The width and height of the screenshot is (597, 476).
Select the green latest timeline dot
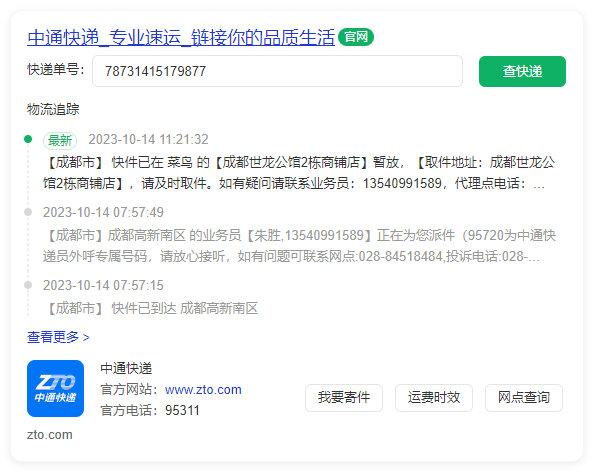[x=28, y=139]
